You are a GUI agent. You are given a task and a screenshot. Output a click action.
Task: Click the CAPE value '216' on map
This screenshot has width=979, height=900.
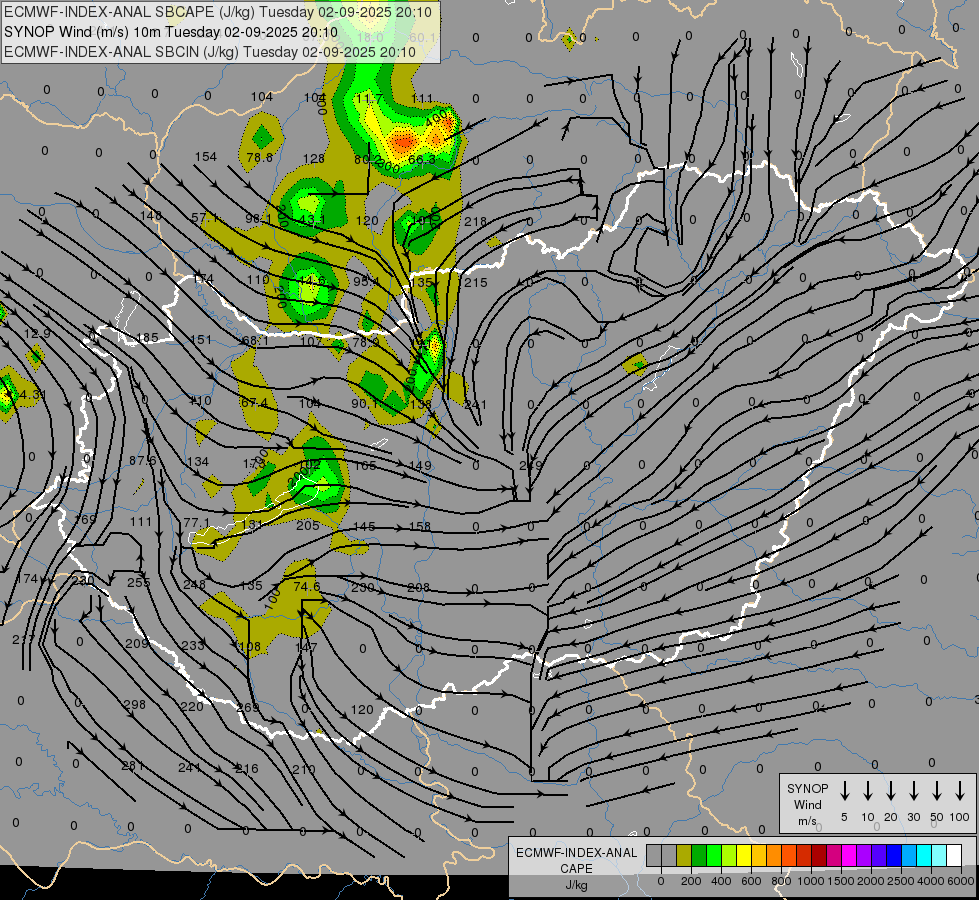247,768
